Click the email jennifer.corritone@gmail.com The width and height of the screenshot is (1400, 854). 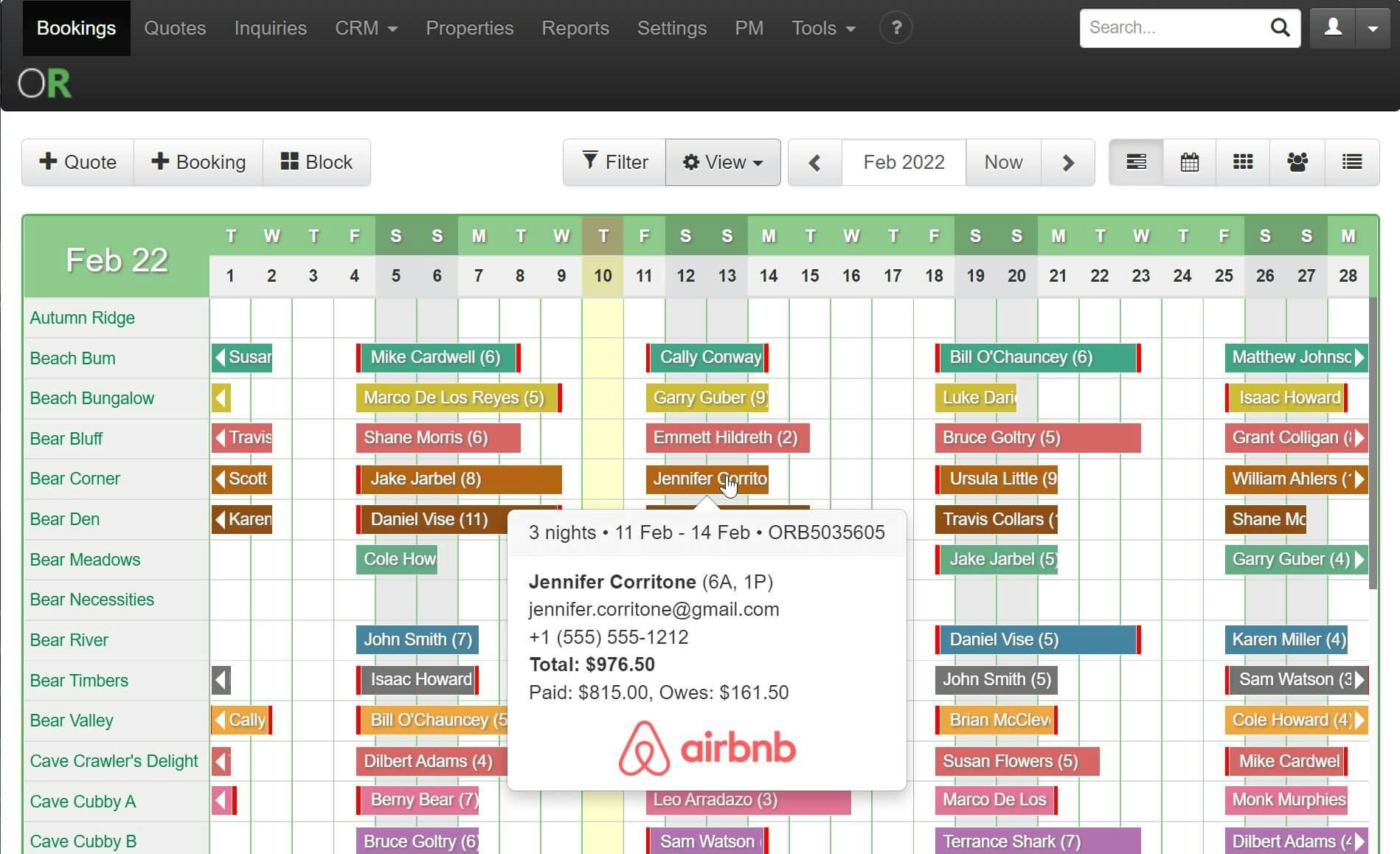[x=654, y=610]
